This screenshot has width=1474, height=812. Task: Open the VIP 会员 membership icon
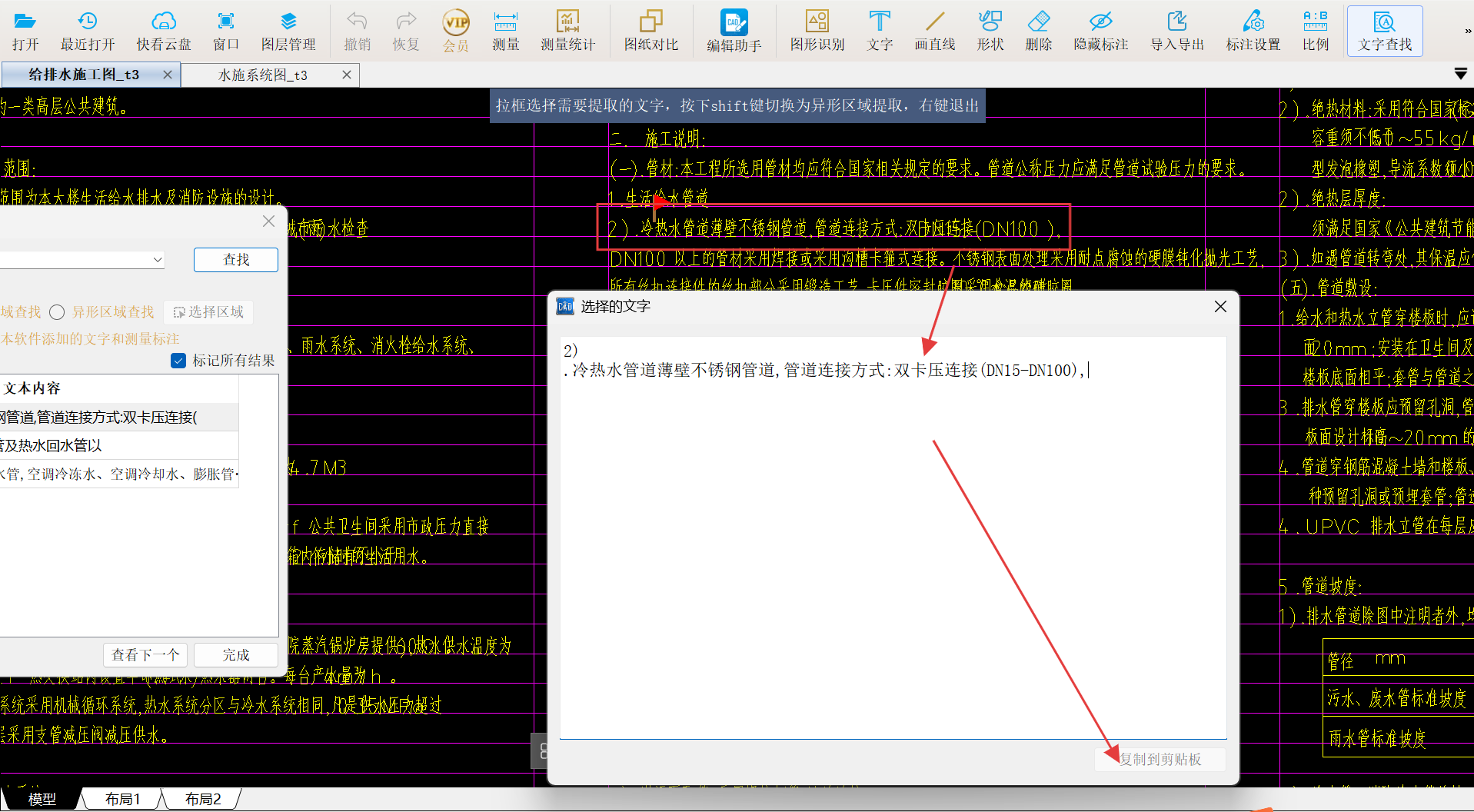(x=456, y=31)
